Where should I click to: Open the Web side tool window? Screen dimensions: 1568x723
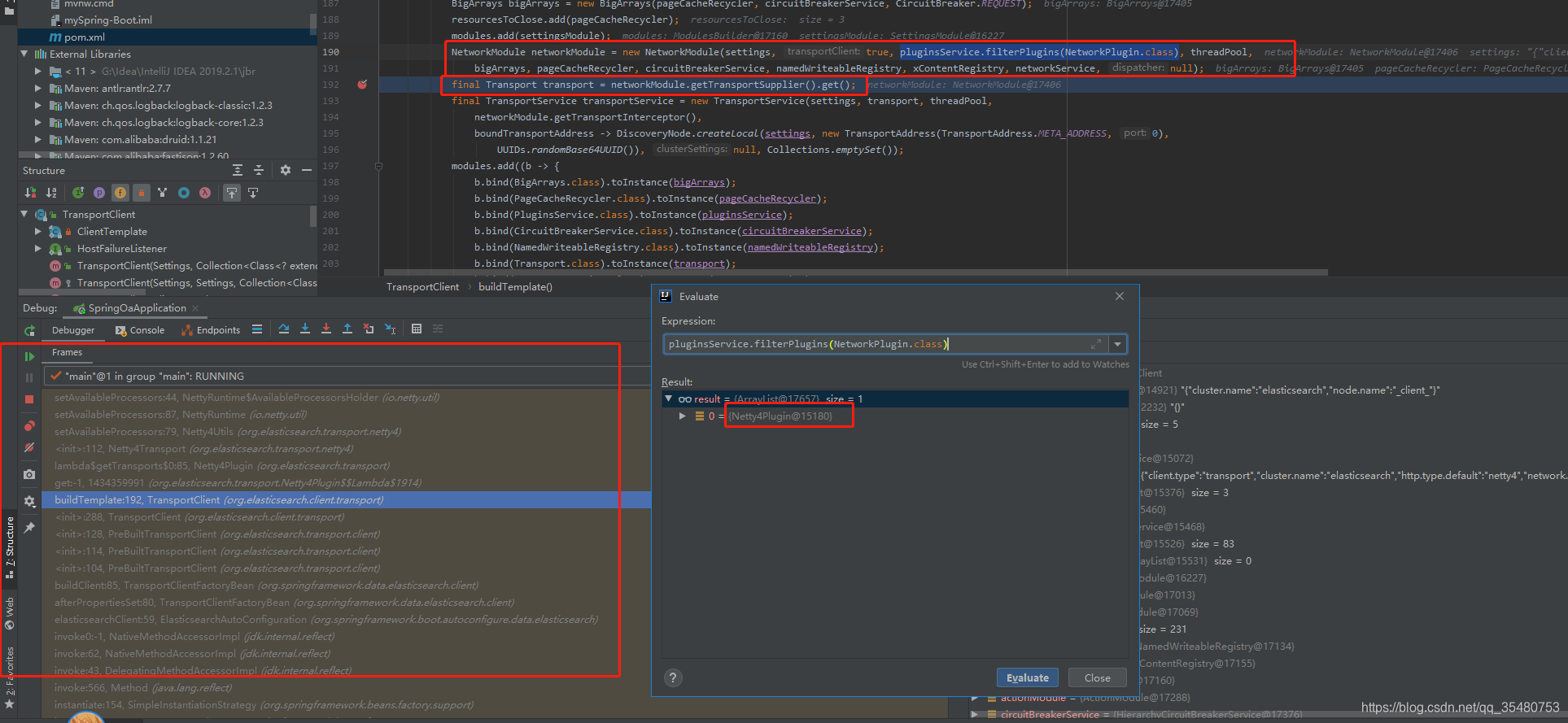coord(10,613)
